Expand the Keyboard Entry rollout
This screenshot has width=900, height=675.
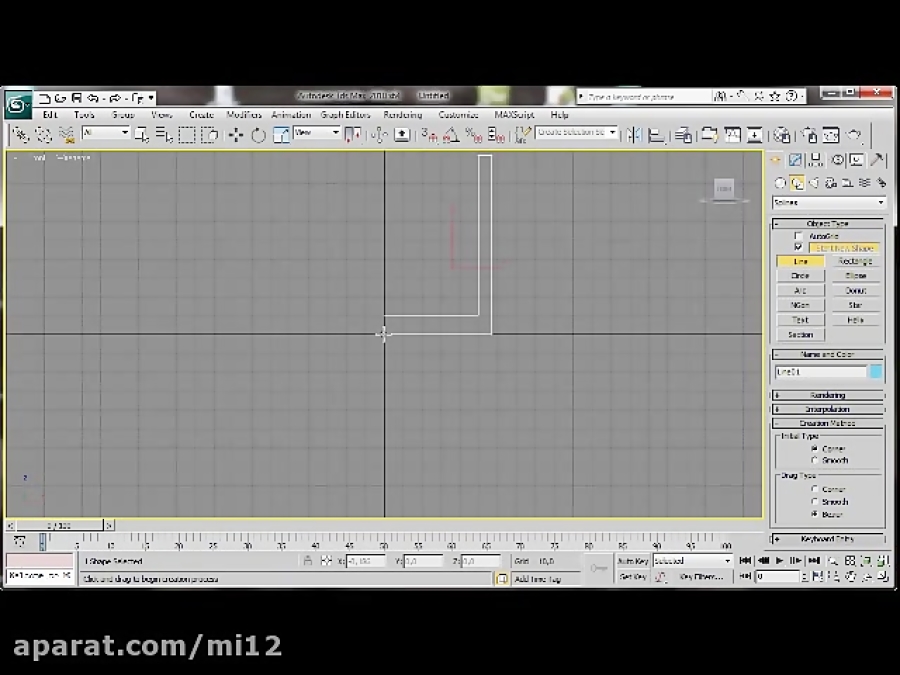tap(827, 539)
